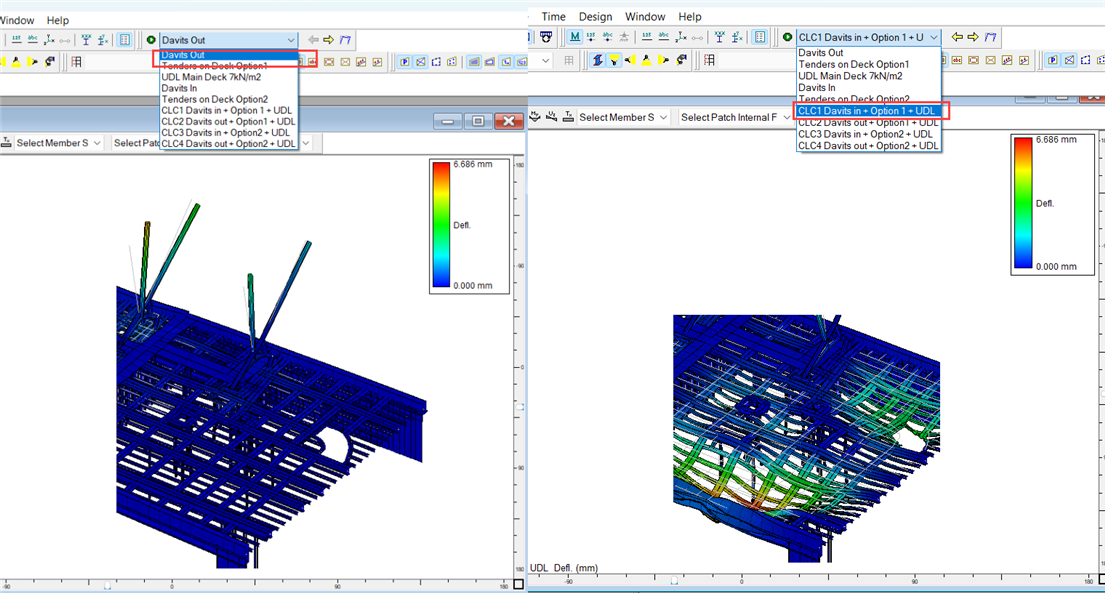This screenshot has width=1105, height=593.
Task: Open the Design menu
Action: (595, 17)
